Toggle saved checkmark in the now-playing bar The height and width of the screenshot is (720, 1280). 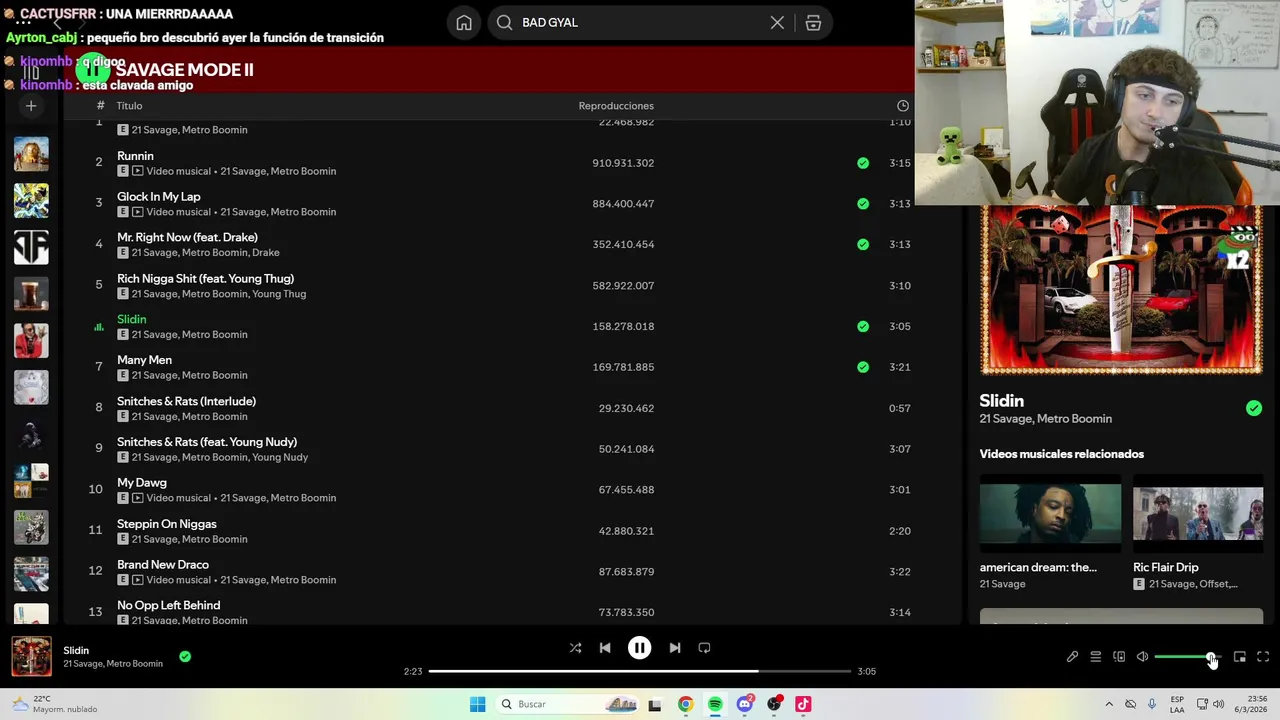tap(185, 657)
